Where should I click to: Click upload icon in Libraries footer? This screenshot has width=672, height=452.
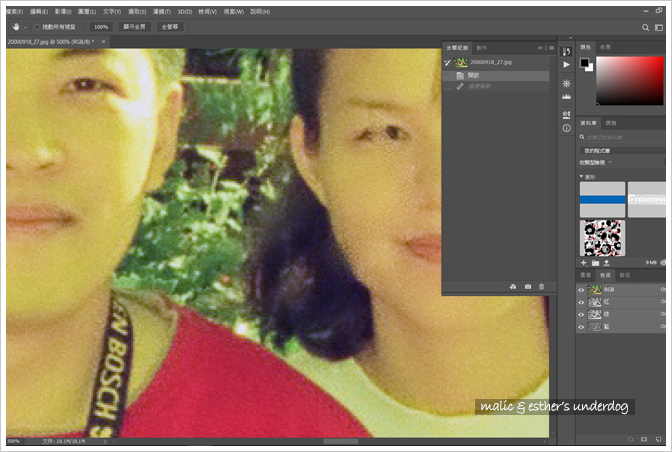click(606, 263)
